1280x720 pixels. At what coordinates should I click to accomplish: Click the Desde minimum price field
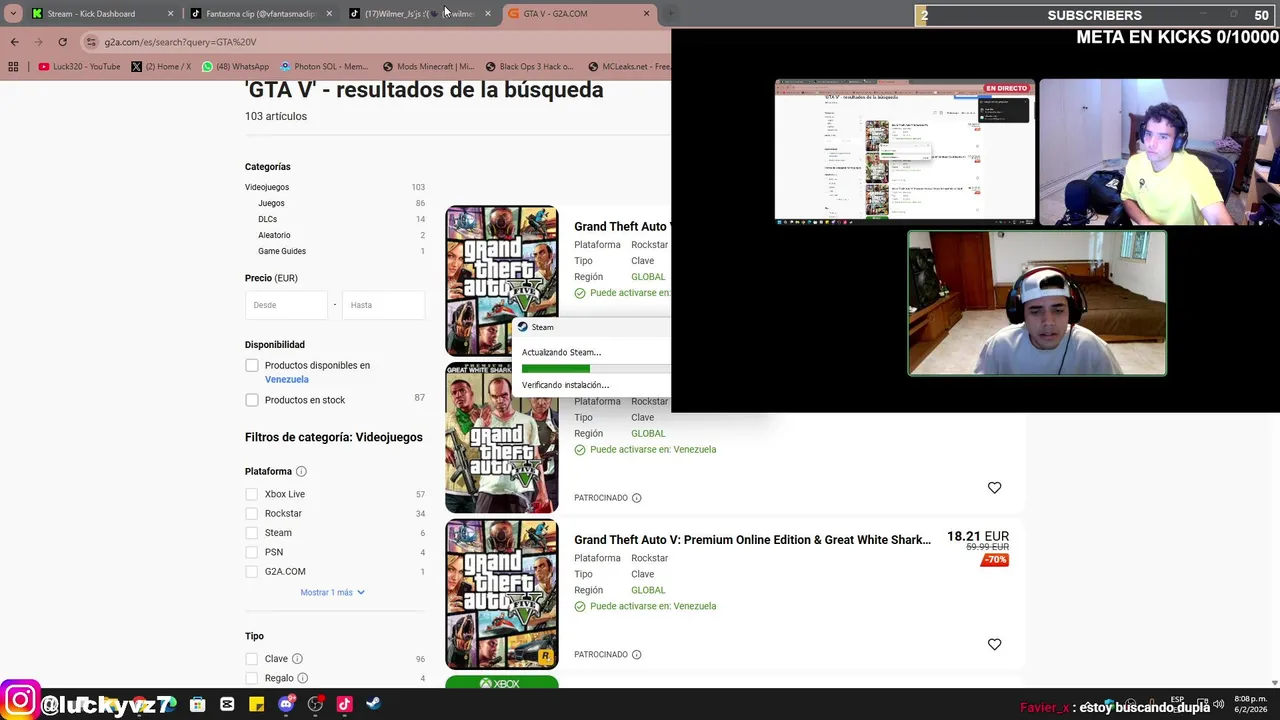point(286,305)
